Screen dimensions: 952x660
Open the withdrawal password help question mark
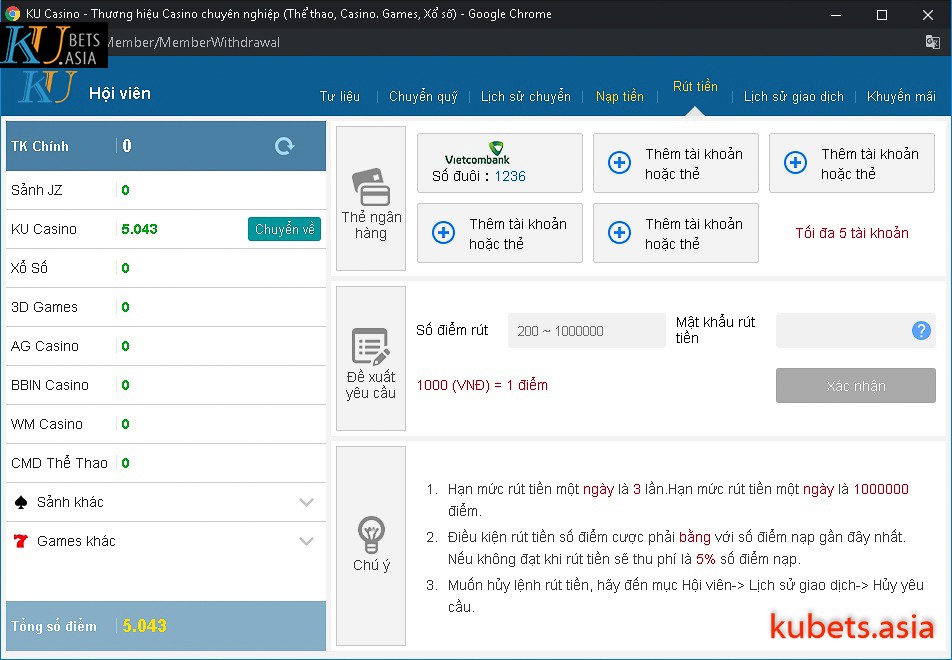click(x=921, y=330)
